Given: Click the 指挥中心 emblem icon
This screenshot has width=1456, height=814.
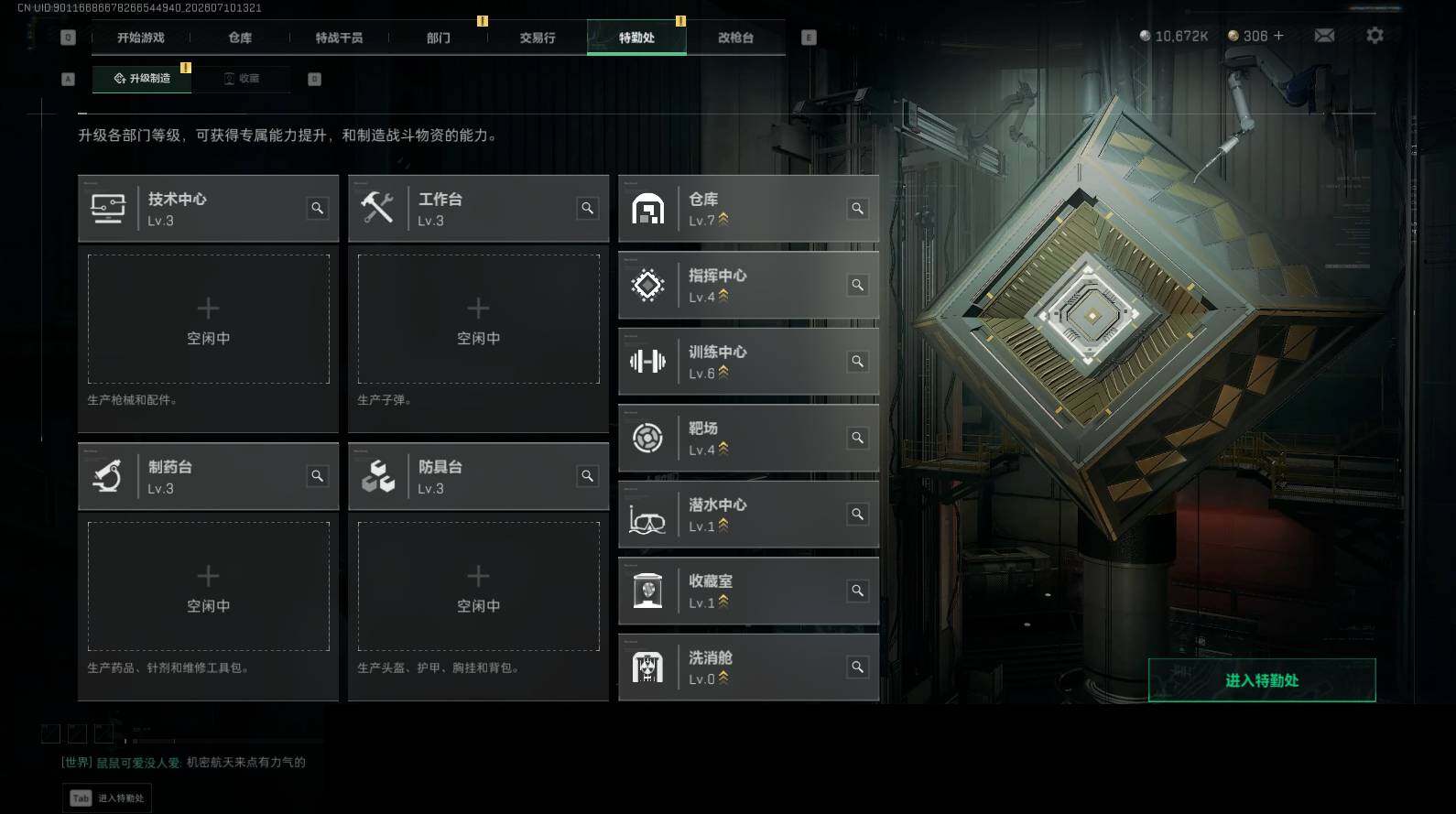Looking at the screenshot, I should [x=647, y=286].
